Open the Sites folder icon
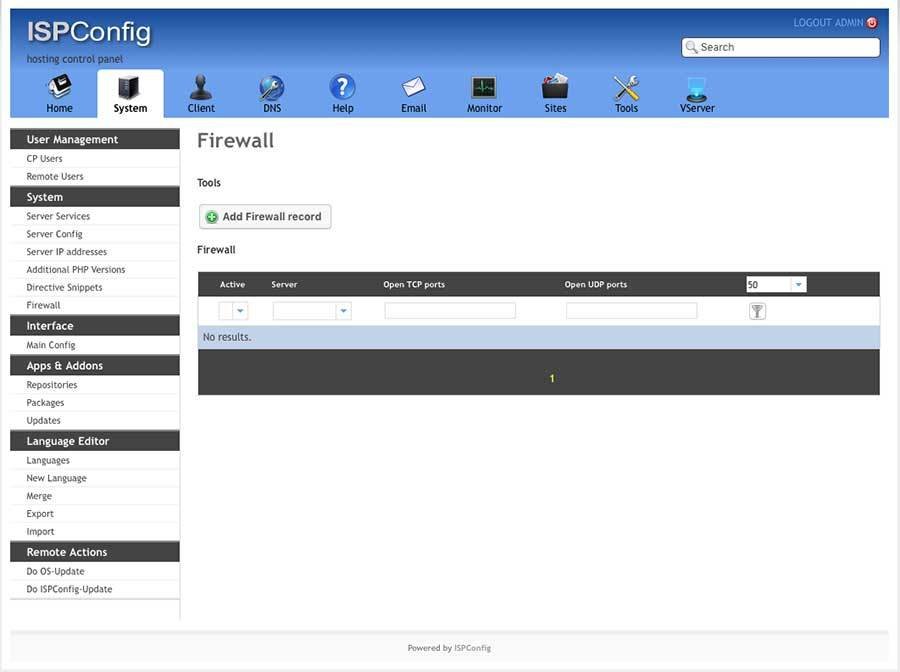This screenshot has height=672, width=900. [555, 87]
